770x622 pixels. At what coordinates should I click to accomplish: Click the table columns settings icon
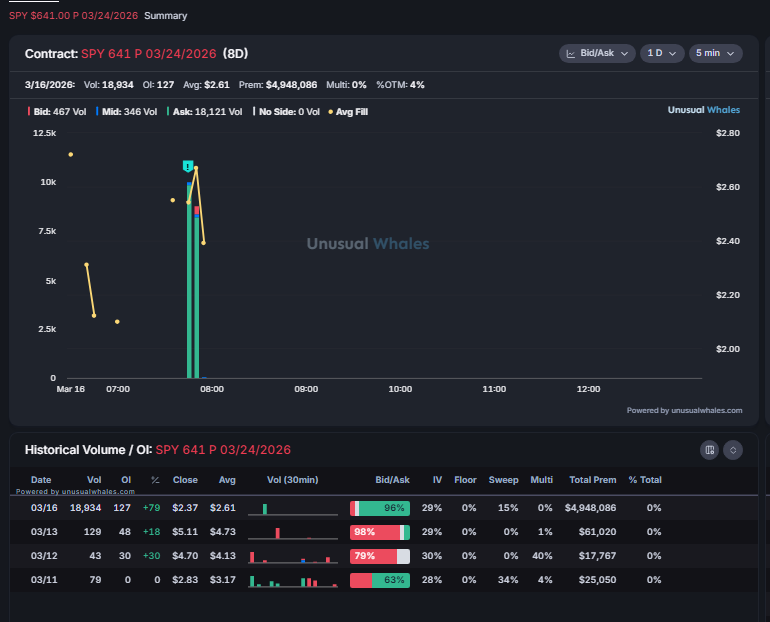[x=710, y=450]
